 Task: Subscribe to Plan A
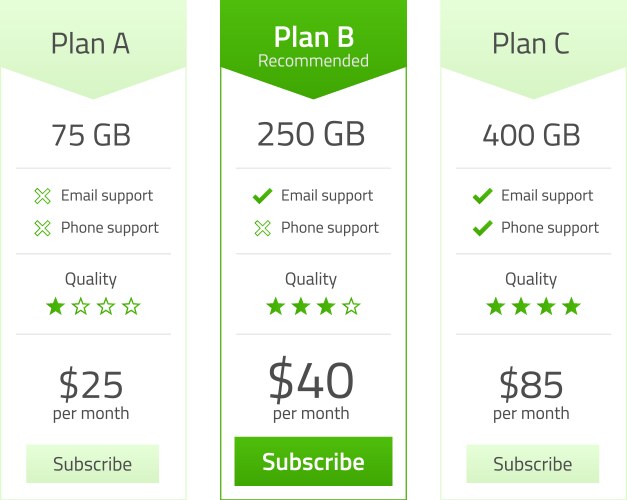[x=92, y=464]
